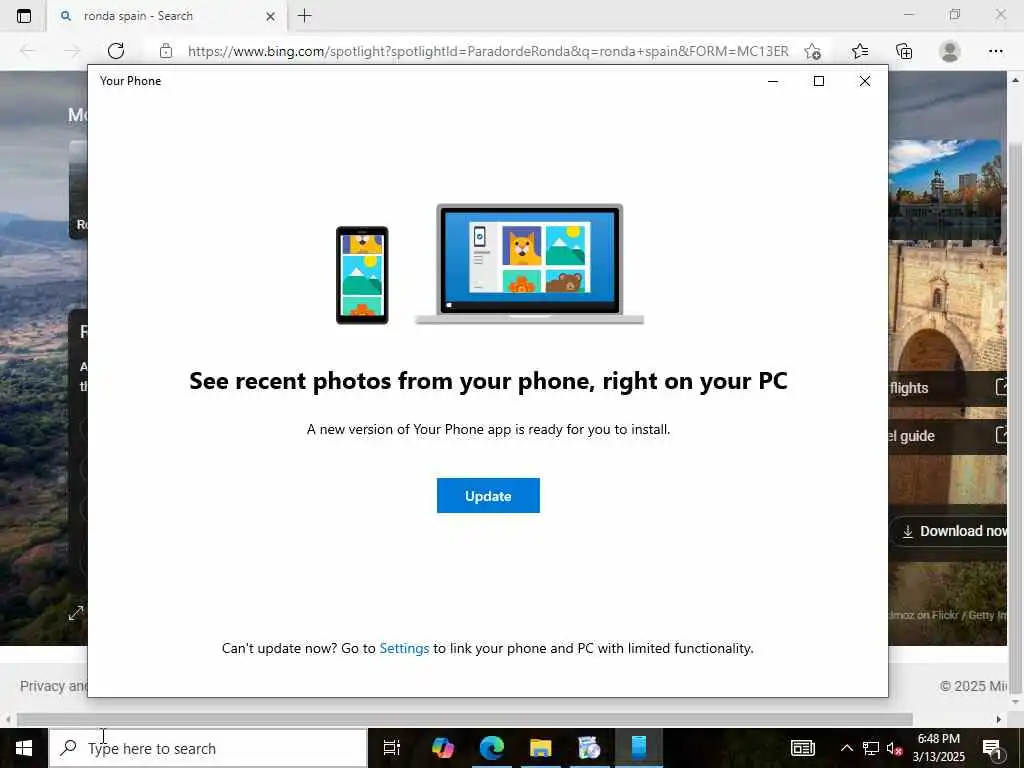This screenshot has width=1024, height=768.
Task: Go forward in Edge browser
Action: point(72,51)
